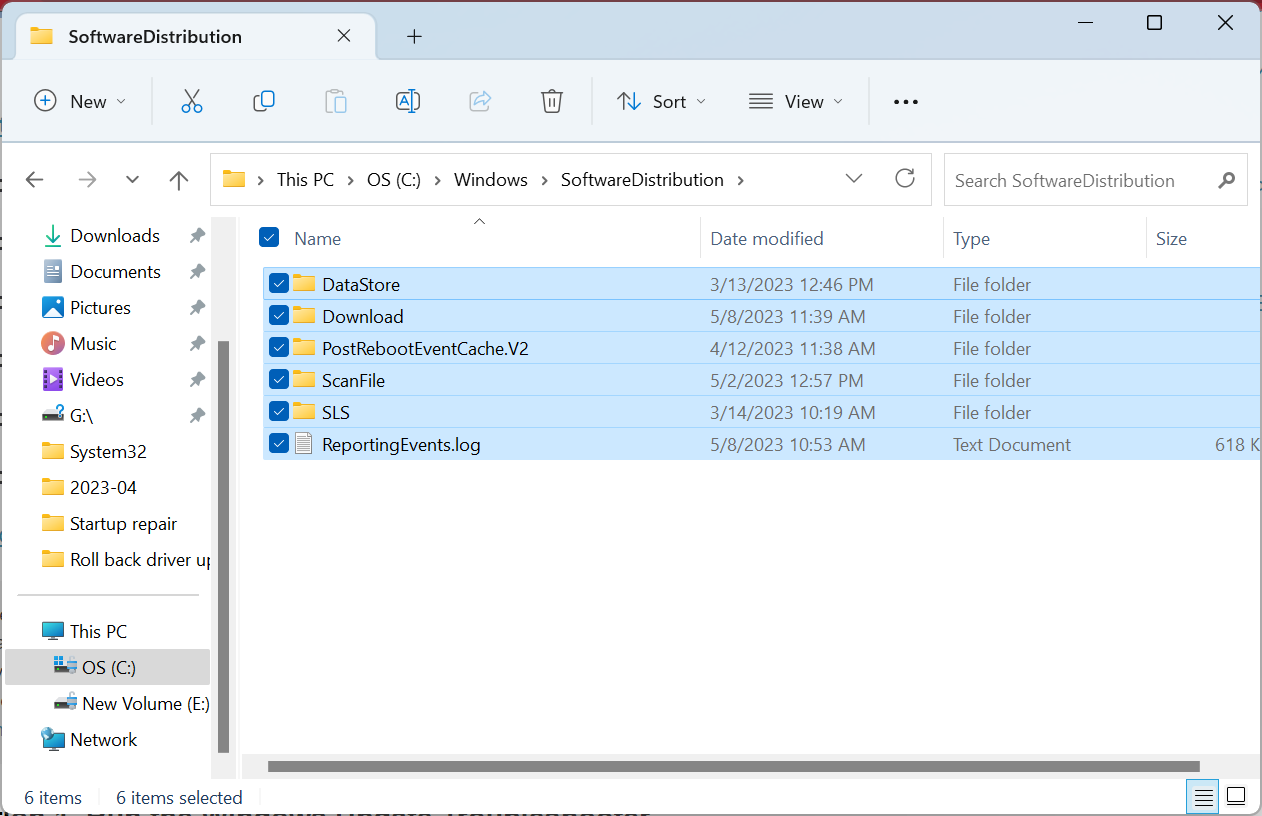This screenshot has height=816, width=1262.
Task: Uncheck the DataStore folder checkbox
Action: point(279,284)
